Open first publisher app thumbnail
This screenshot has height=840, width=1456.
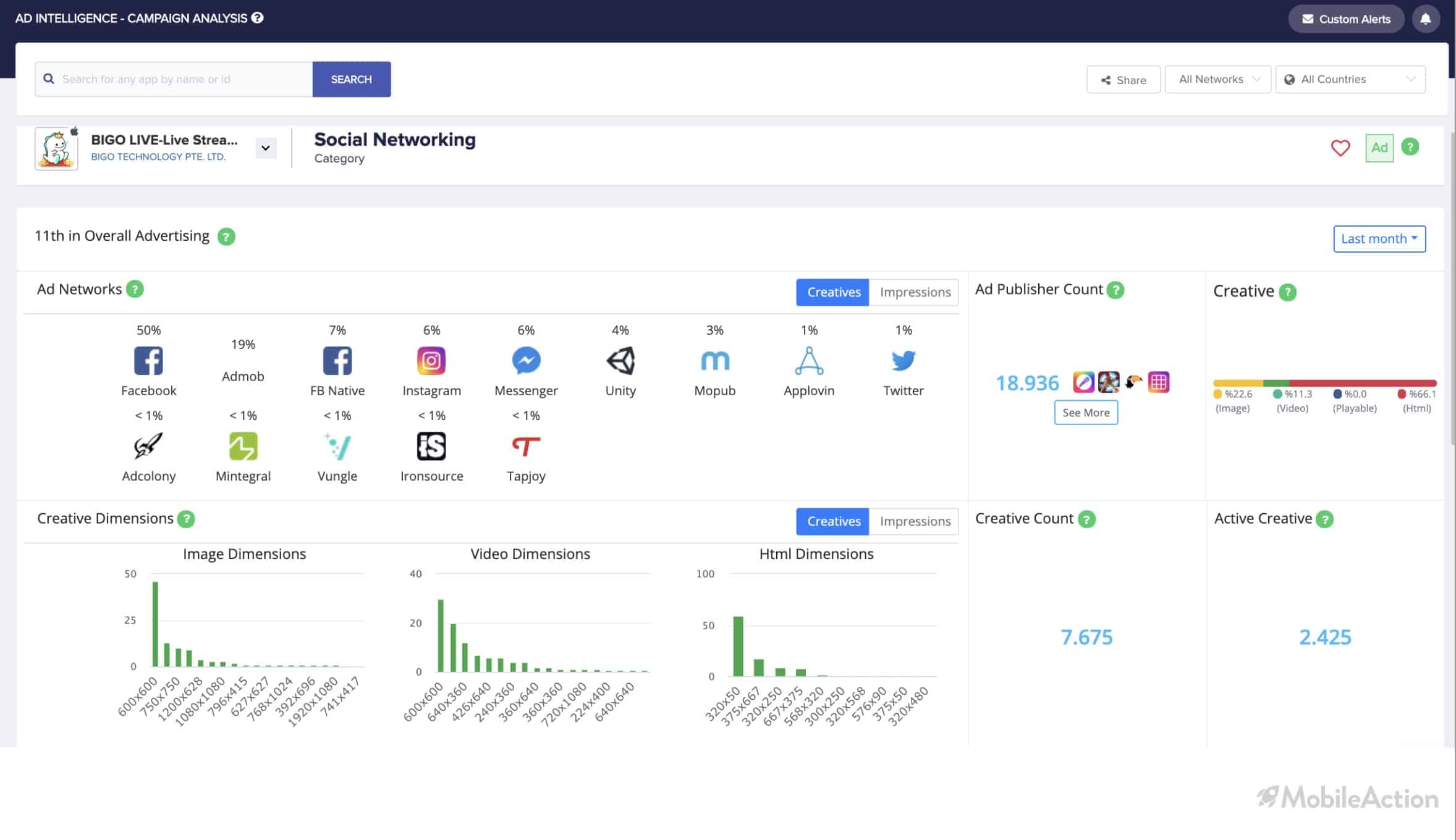pos(1083,382)
